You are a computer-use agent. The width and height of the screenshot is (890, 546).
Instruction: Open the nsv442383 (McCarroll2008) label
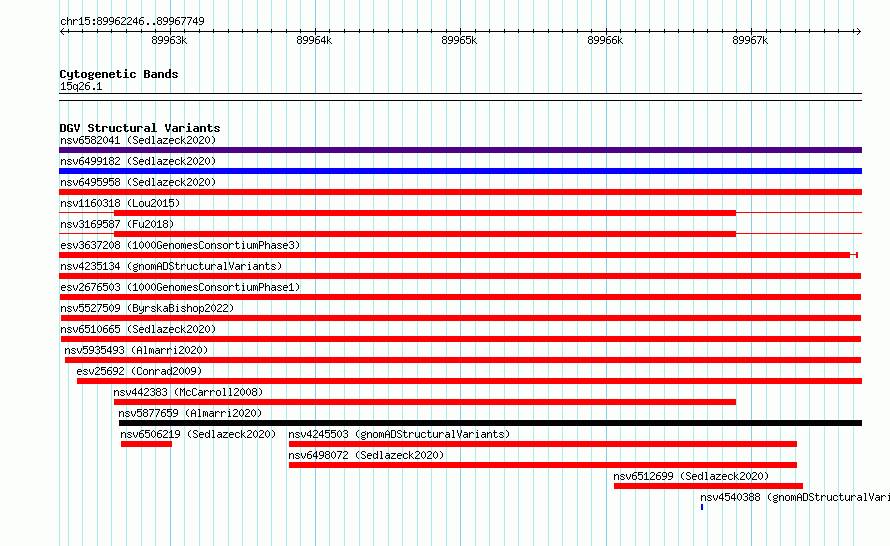(188, 392)
